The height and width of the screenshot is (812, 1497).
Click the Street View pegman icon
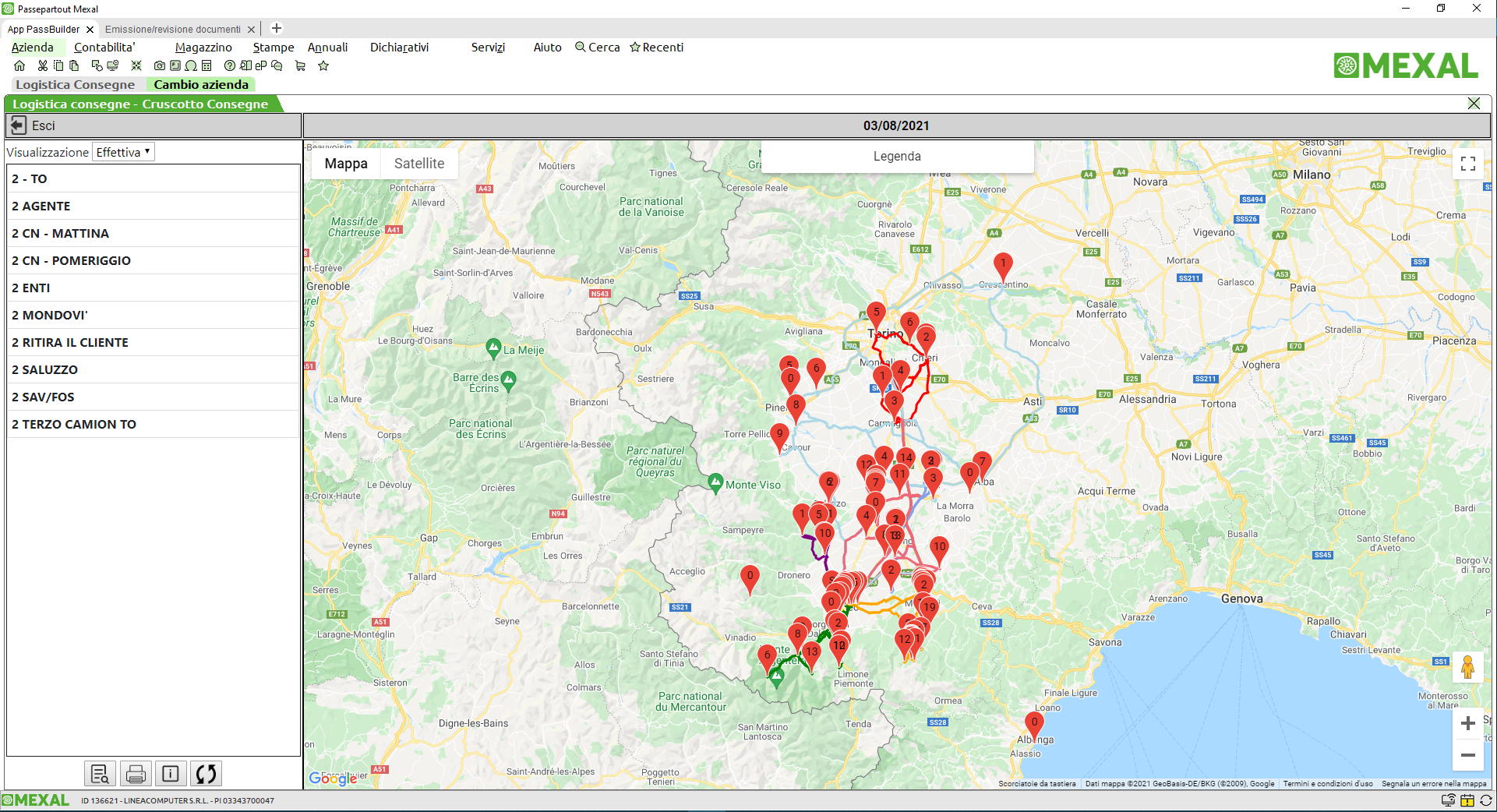[1468, 668]
